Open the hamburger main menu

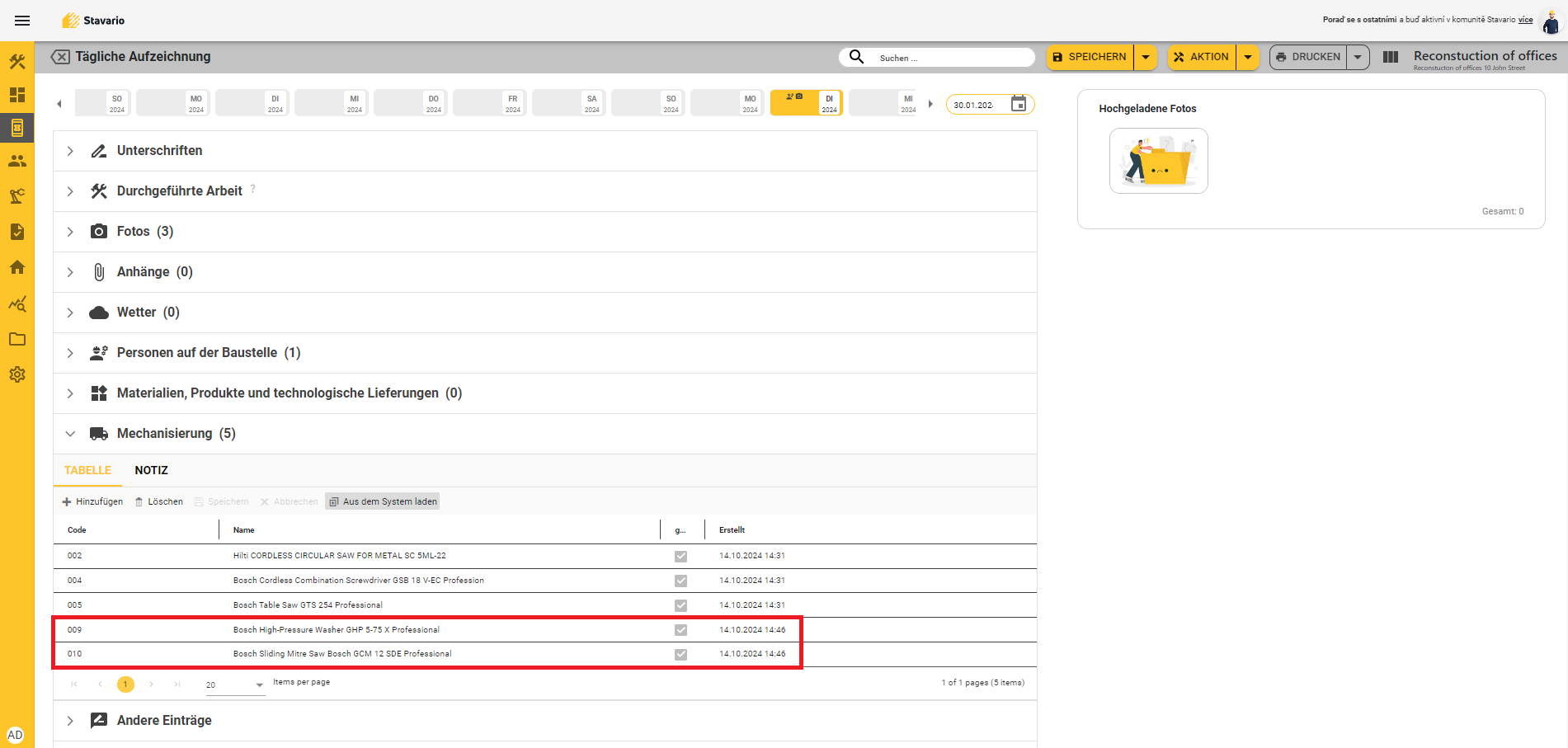22,21
